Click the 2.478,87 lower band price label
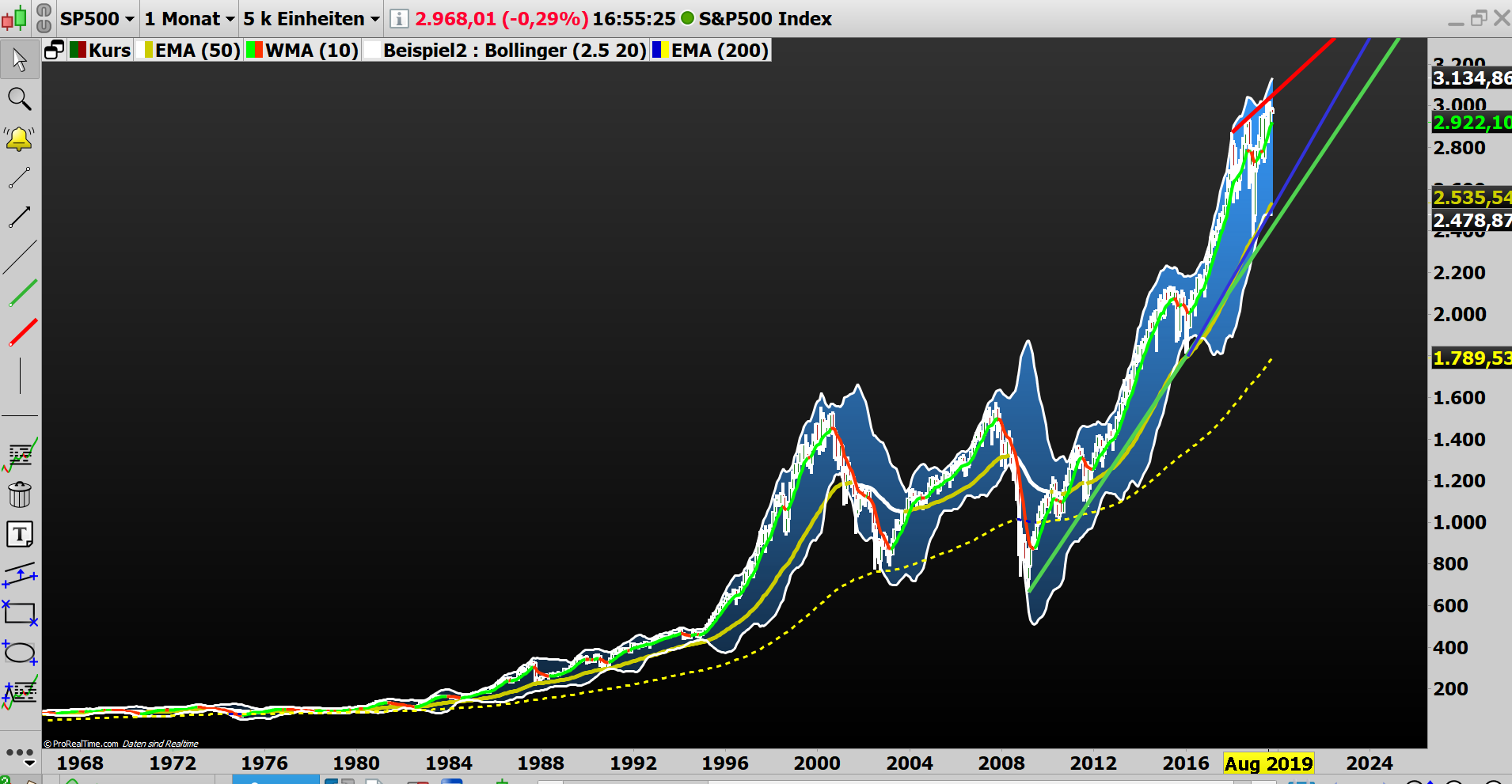Image resolution: width=1512 pixels, height=784 pixels. point(1472,220)
